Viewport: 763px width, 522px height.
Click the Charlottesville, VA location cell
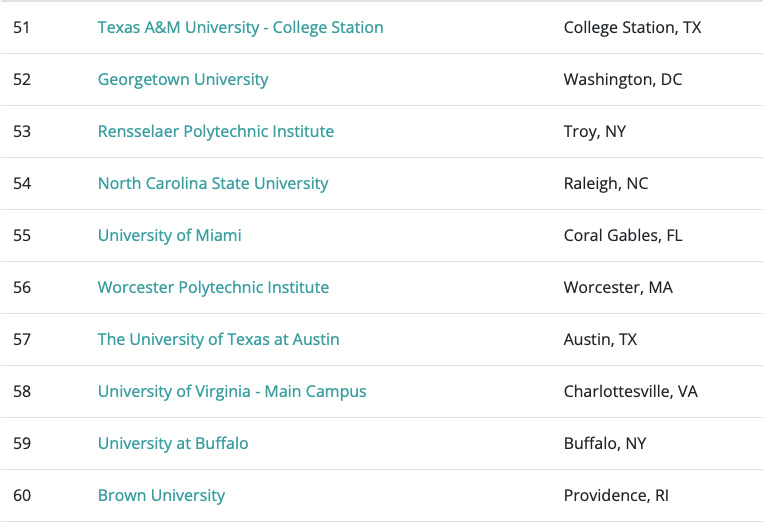coord(630,392)
